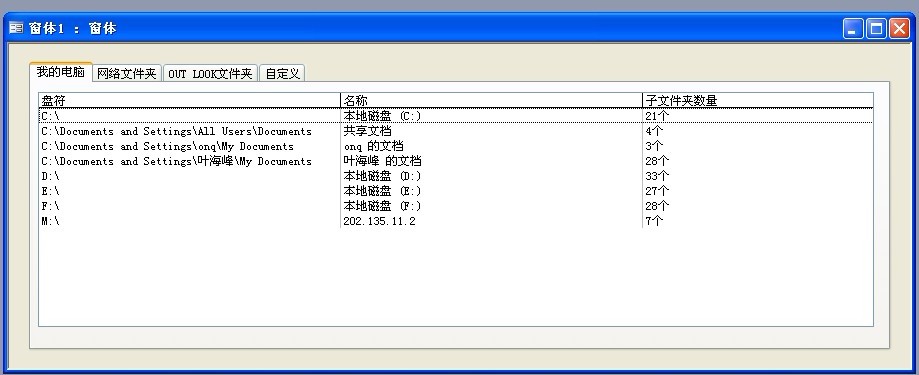919x375 pixels.
Task: Sort by 子文件夹数量 column header
Action: point(758,100)
